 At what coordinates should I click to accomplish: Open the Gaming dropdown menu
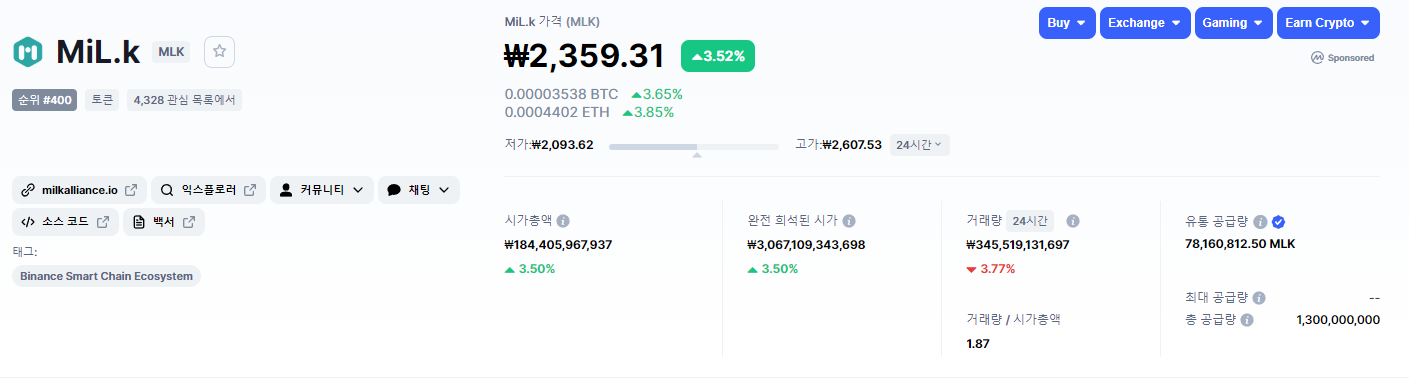pyautogui.click(x=1233, y=23)
